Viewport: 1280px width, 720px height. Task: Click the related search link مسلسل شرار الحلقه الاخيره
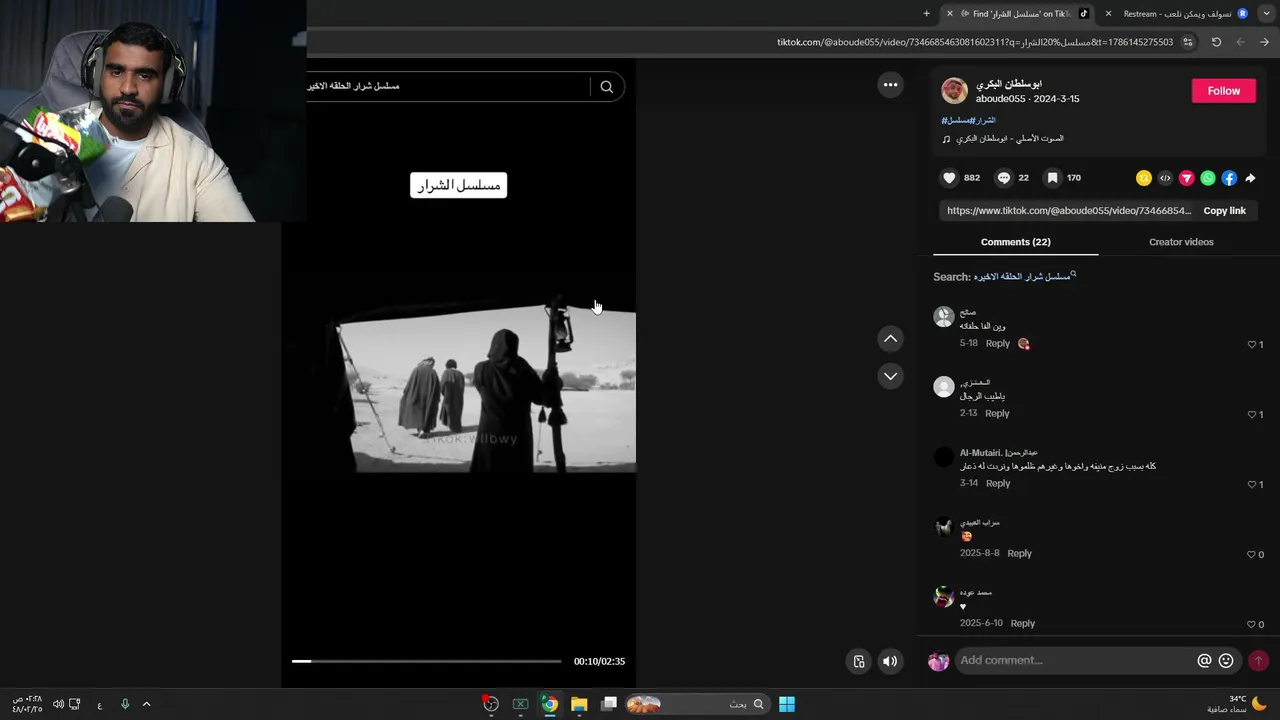1022,277
